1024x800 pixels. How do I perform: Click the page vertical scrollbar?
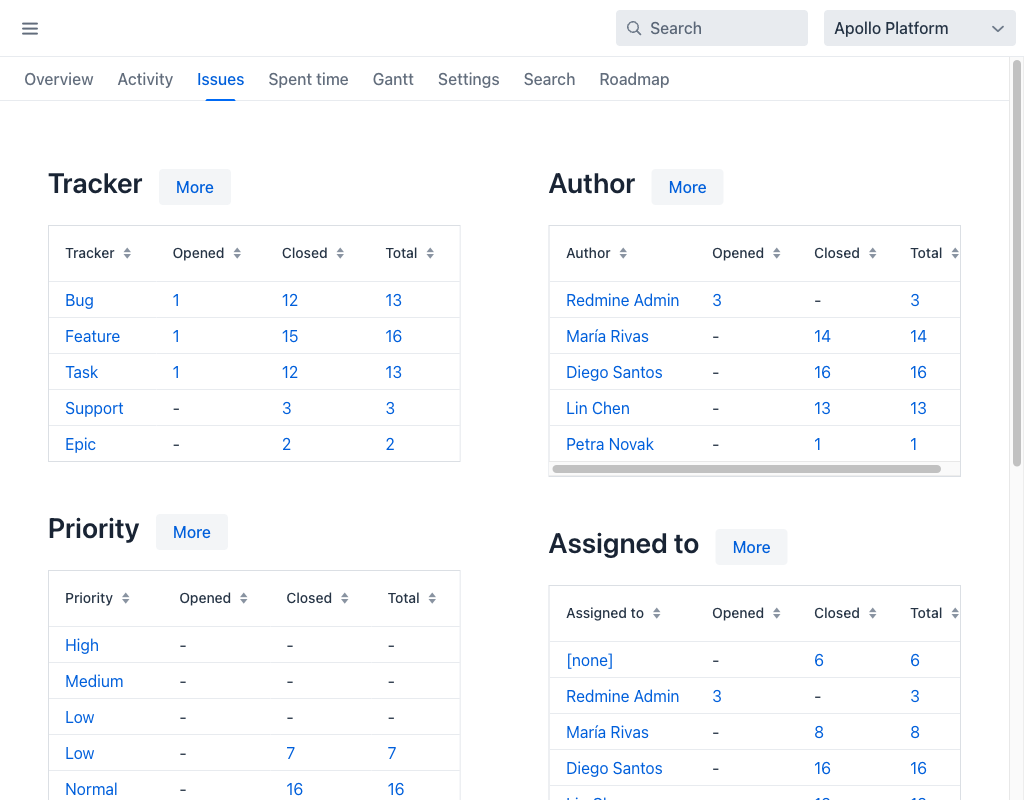(x=1017, y=263)
